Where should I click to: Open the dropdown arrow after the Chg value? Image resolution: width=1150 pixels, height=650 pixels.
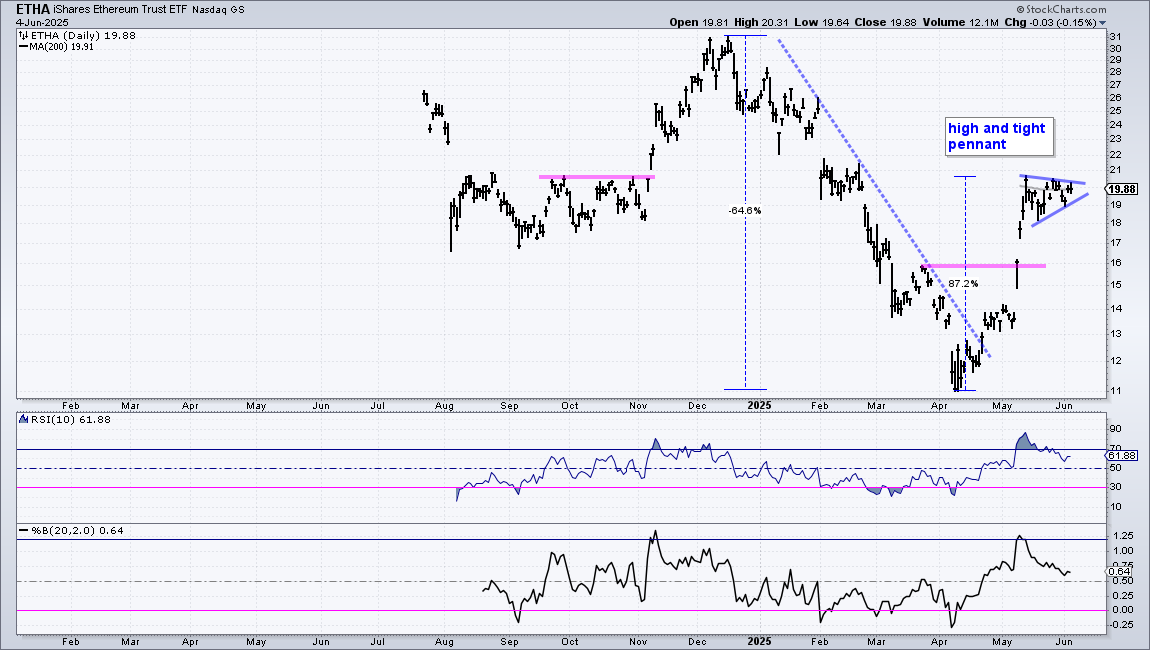click(x=1103, y=23)
